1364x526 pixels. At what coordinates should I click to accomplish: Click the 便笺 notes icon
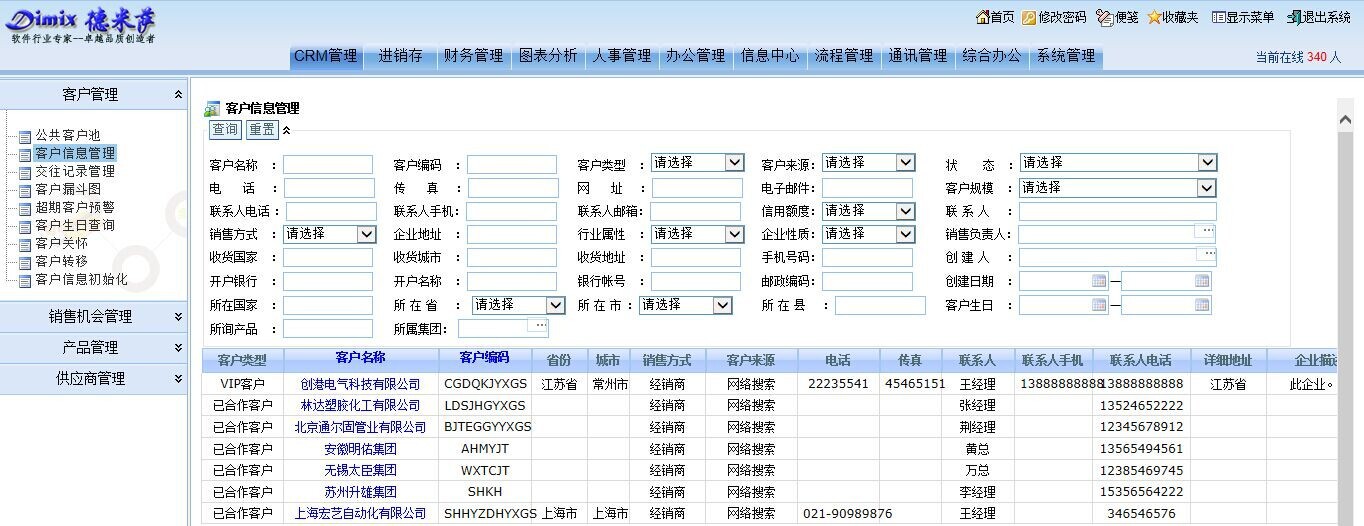click(x=1104, y=17)
